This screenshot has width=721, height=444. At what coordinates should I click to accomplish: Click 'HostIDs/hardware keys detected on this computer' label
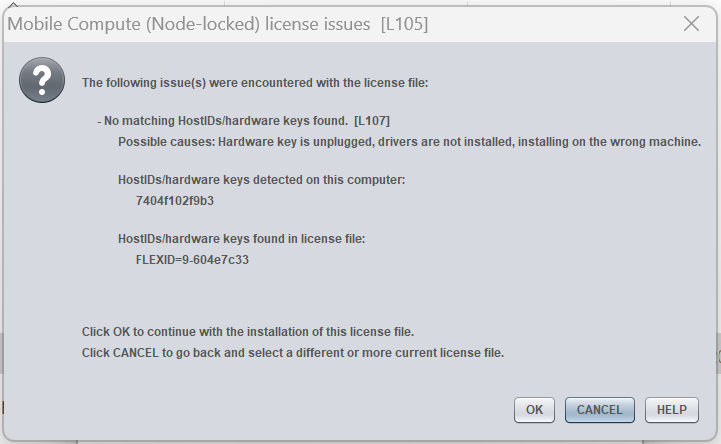[261, 180]
